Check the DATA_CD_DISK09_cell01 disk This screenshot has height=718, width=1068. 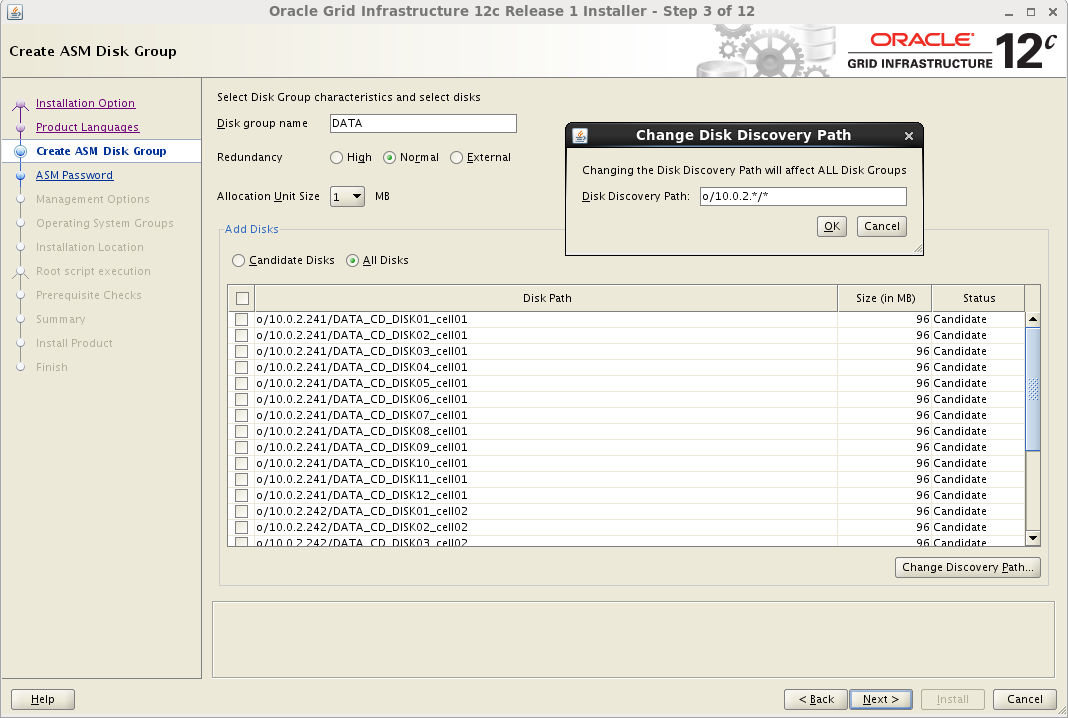241,448
